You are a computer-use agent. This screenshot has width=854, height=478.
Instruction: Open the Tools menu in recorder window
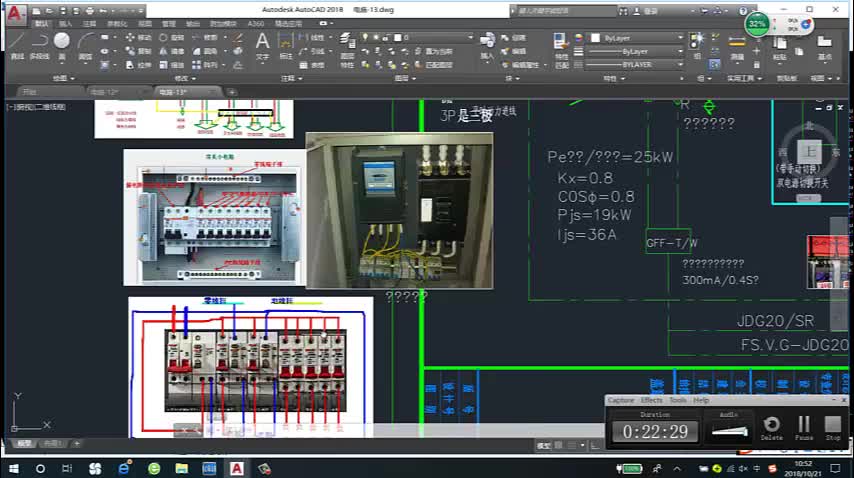click(678, 400)
